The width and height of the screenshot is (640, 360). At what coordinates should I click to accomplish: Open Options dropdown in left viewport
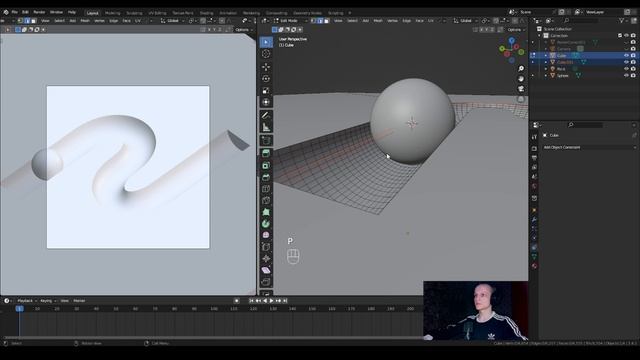pos(244,30)
